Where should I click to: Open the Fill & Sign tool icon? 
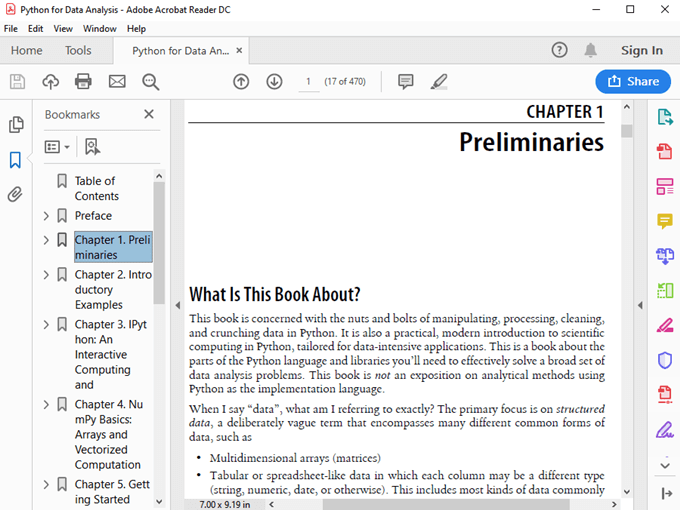tap(665, 430)
